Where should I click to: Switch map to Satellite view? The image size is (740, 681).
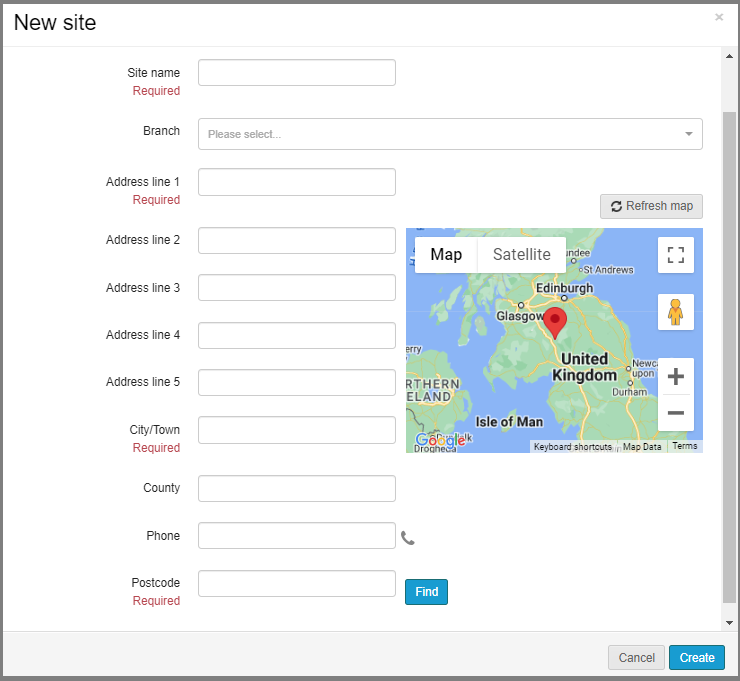click(x=521, y=255)
